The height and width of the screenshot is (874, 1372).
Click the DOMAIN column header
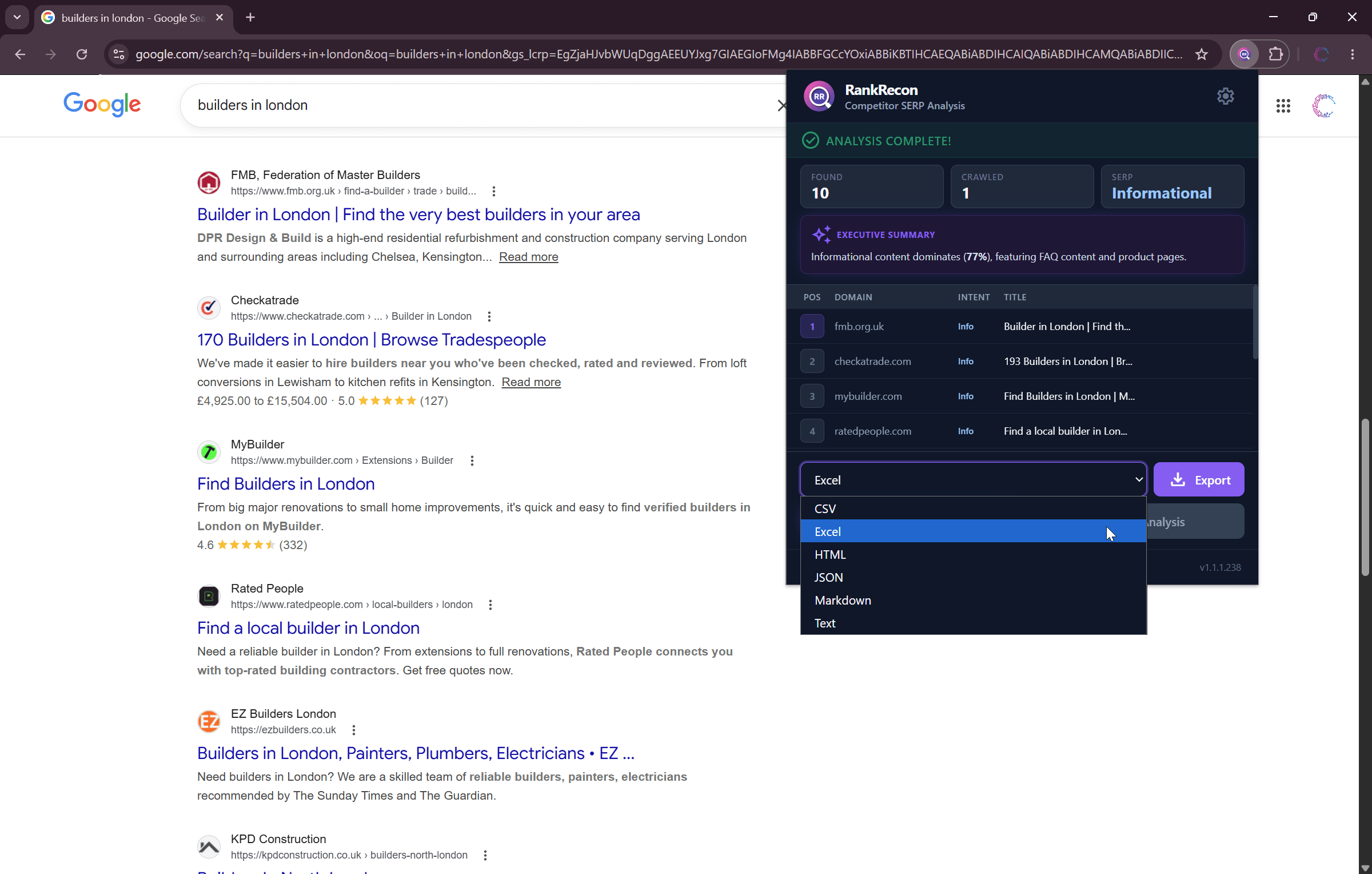click(853, 297)
